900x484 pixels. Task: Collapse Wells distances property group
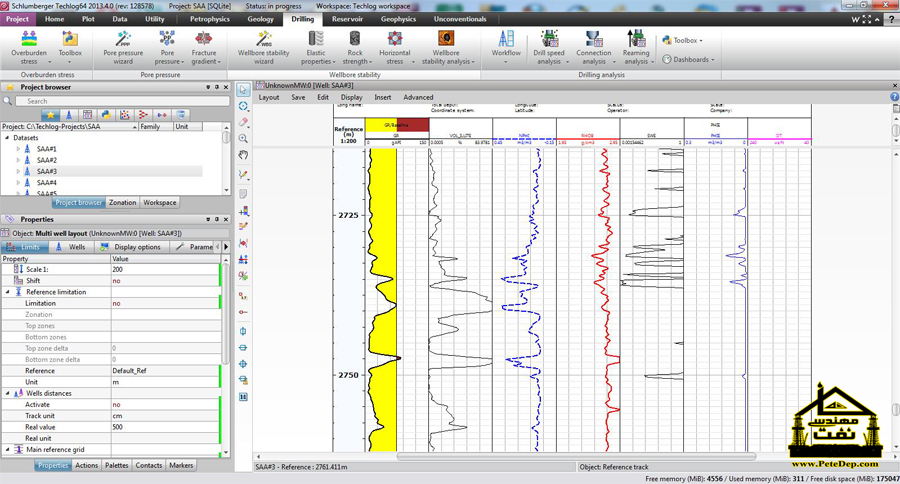coord(8,393)
